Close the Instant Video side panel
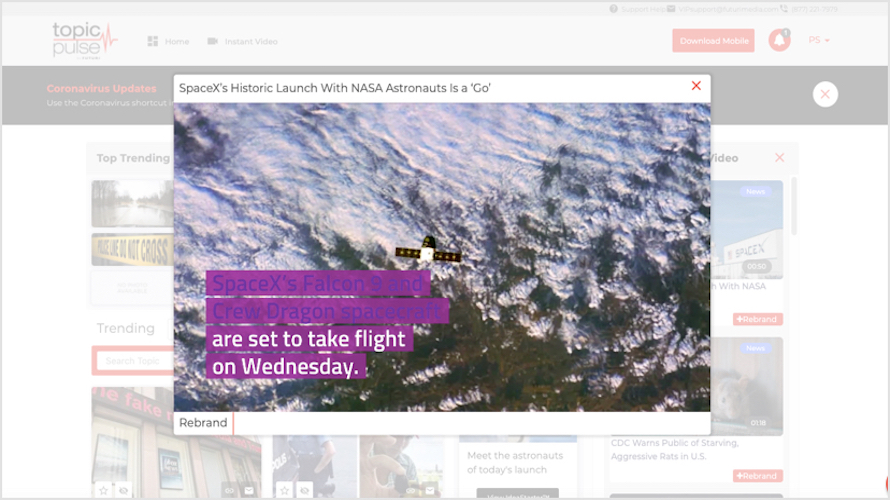This screenshot has width=890, height=500. [779, 158]
